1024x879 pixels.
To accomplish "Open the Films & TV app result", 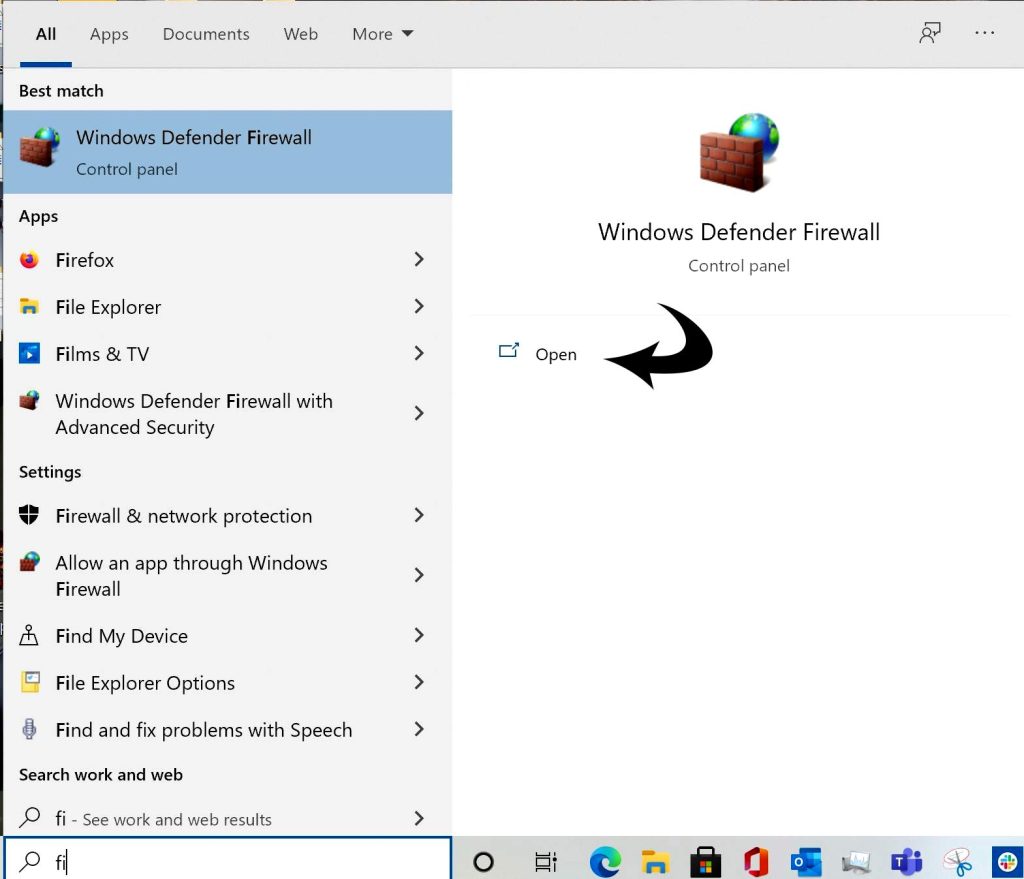I will tap(227, 353).
